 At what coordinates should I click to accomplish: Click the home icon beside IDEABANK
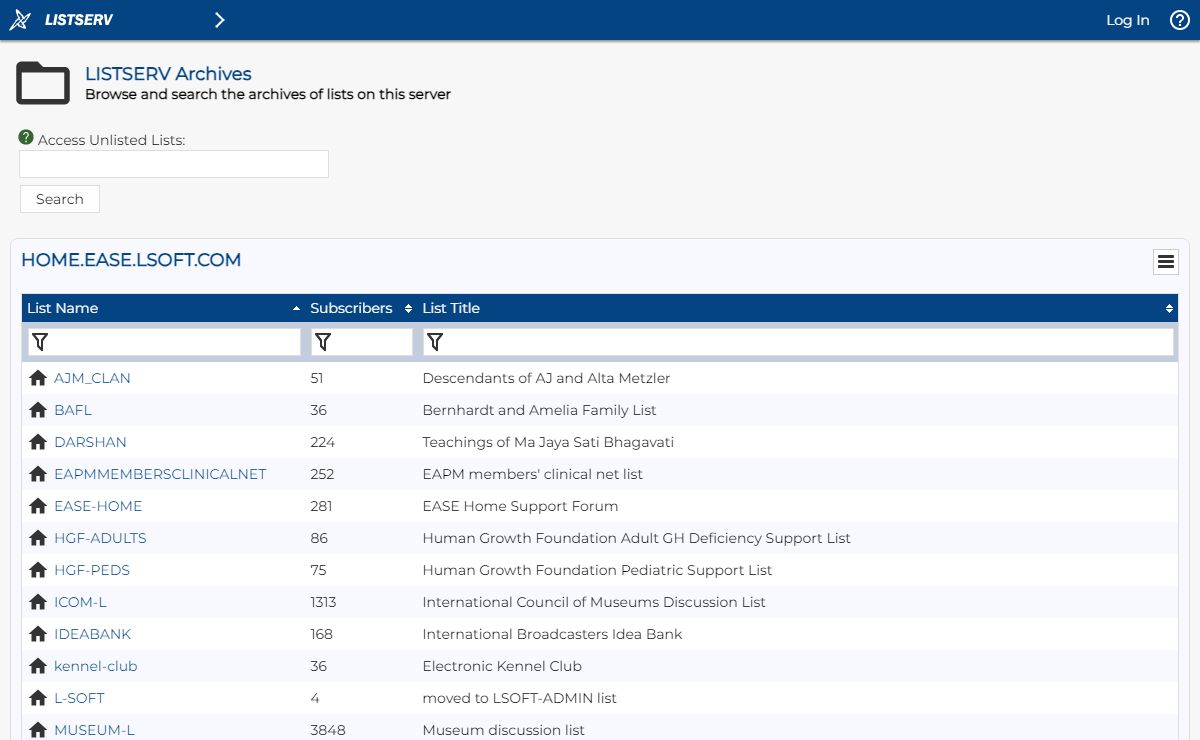click(x=38, y=634)
